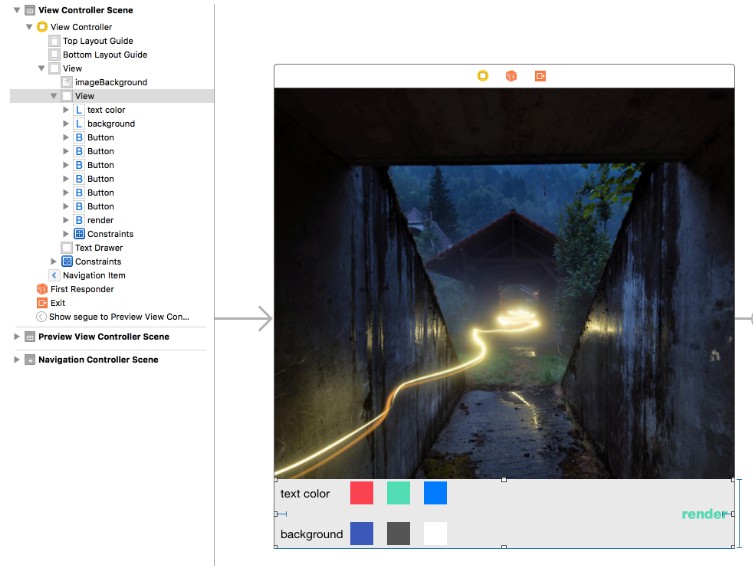Click the Exit icon in scene dock
This screenshot has height=566, width=753.
click(x=540, y=76)
